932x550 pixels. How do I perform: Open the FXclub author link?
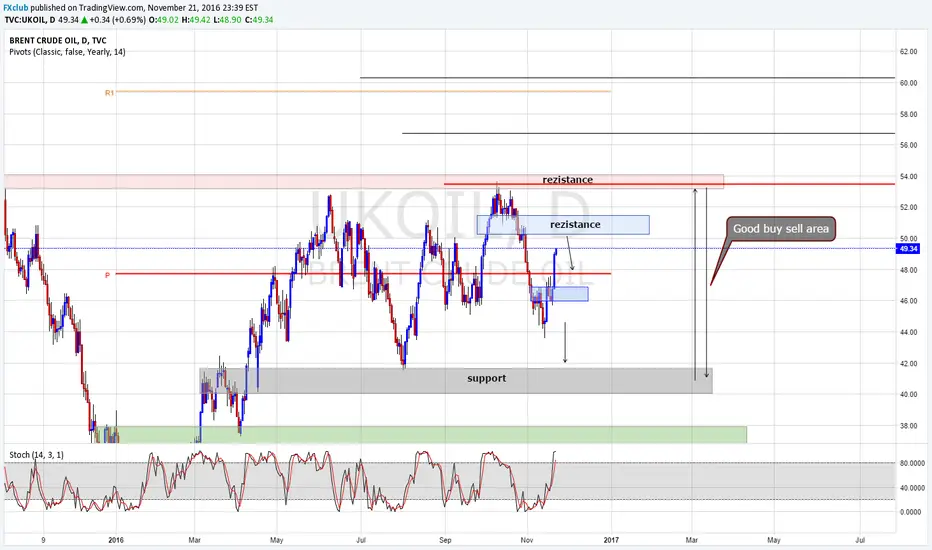click(16, 8)
